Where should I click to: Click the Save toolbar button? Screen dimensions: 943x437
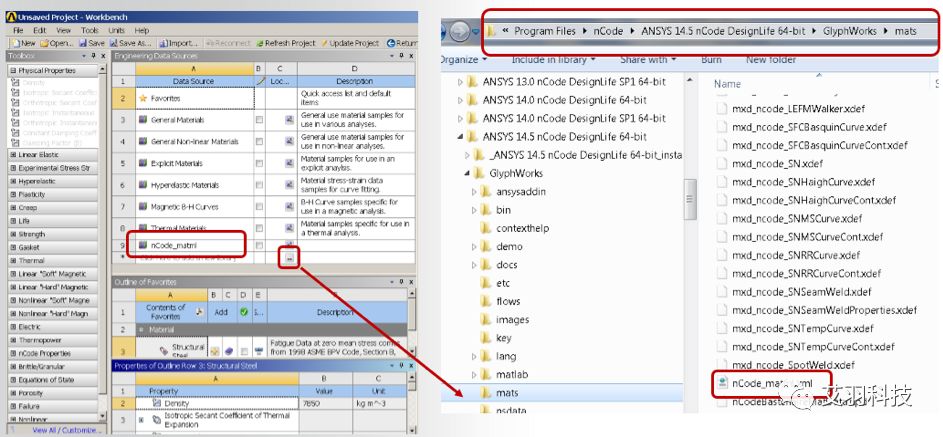coord(92,43)
